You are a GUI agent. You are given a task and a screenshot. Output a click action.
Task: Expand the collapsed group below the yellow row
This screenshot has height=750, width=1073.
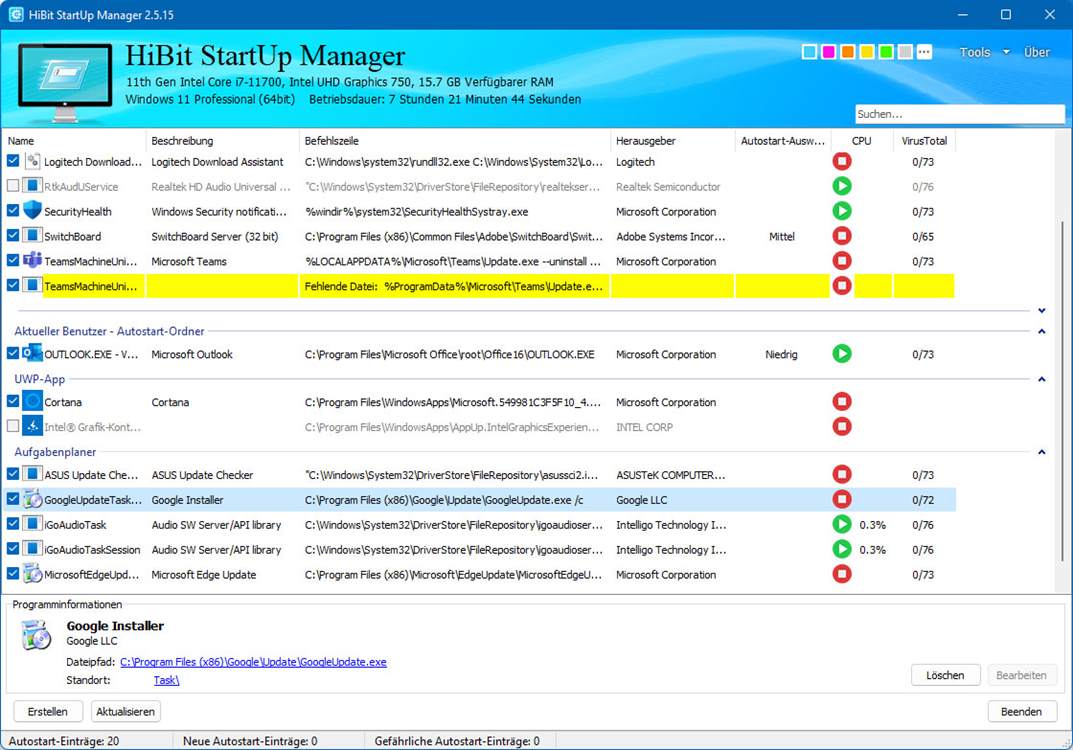pyautogui.click(x=1042, y=311)
